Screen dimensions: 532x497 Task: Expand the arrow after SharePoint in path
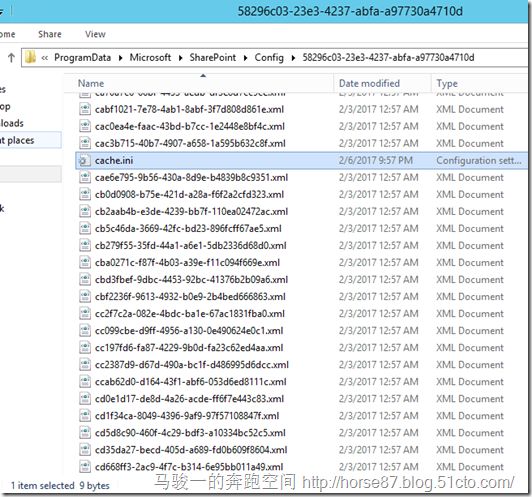(x=245, y=58)
